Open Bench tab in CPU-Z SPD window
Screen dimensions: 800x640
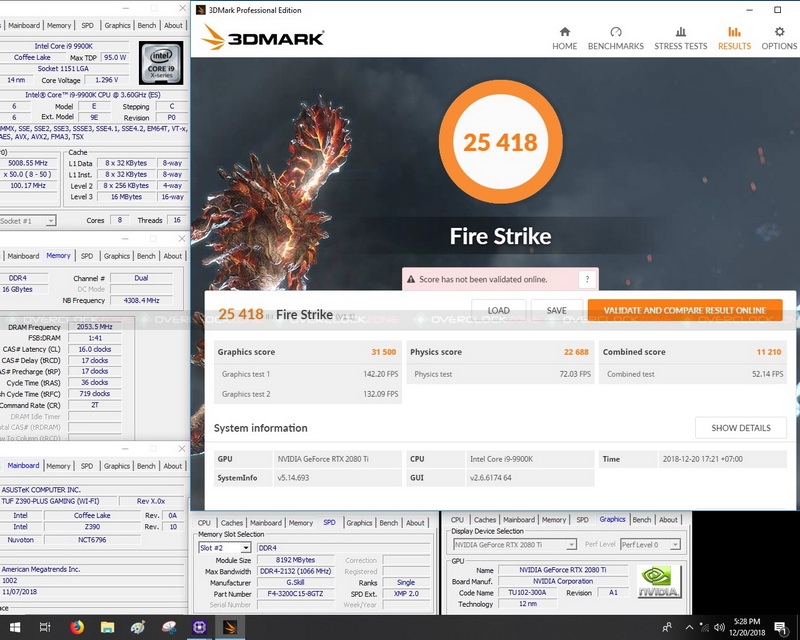[x=388, y=523]
